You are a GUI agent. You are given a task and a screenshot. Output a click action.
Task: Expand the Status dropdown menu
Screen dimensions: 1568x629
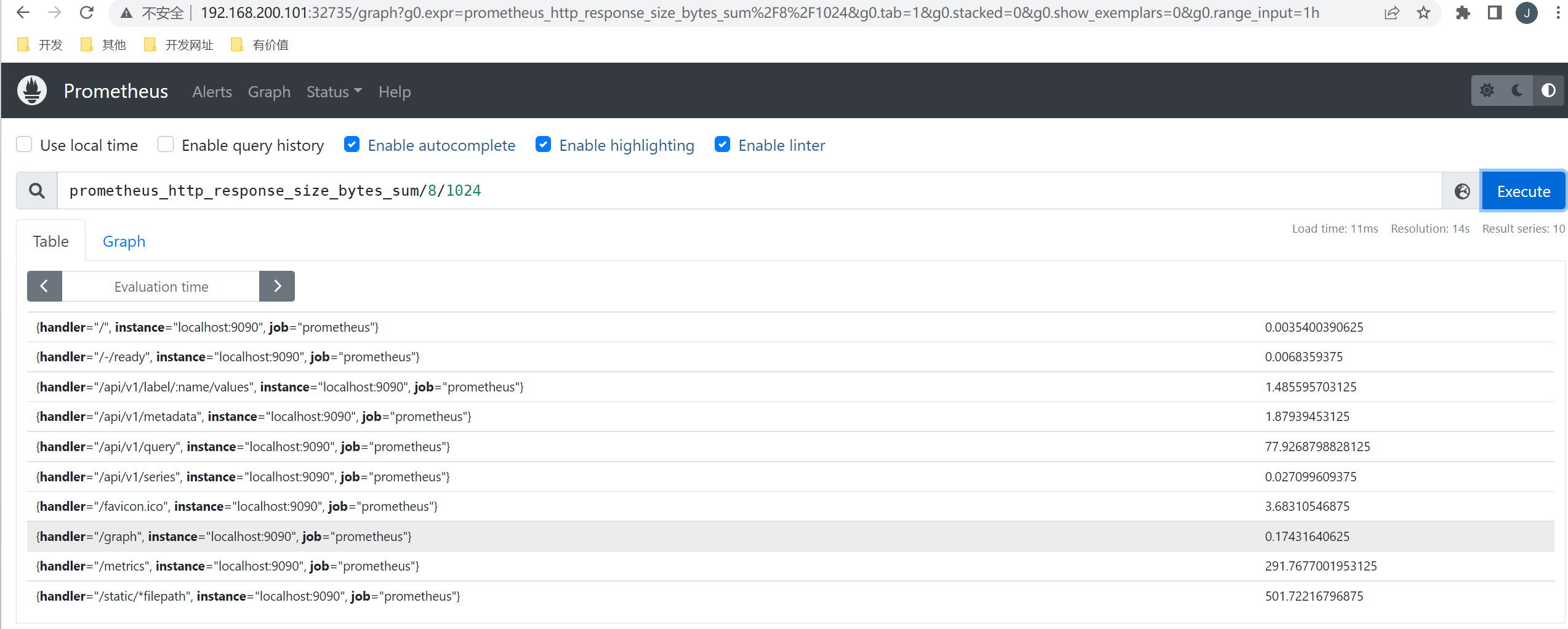pyautogui.click(x=334, y=92)
